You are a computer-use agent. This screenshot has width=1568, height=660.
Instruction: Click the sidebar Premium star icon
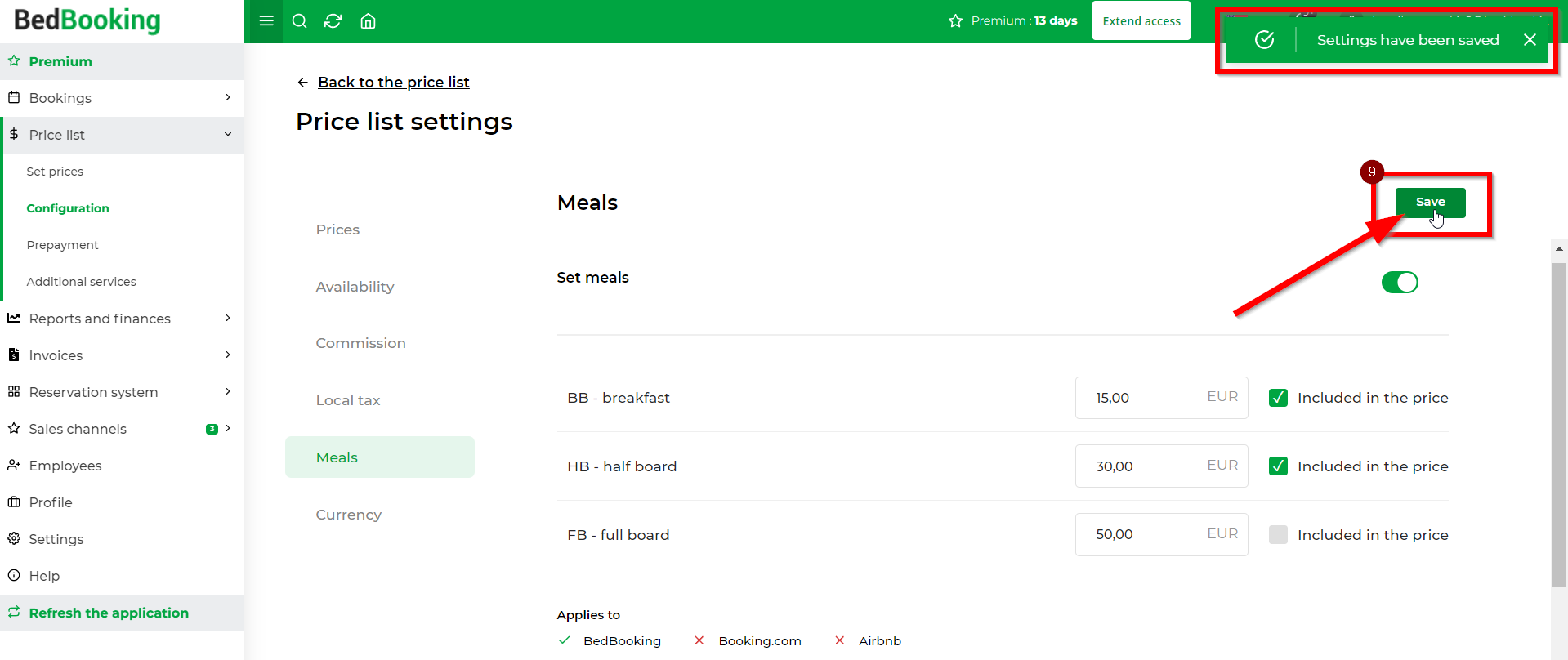click(x=14, y=60)
